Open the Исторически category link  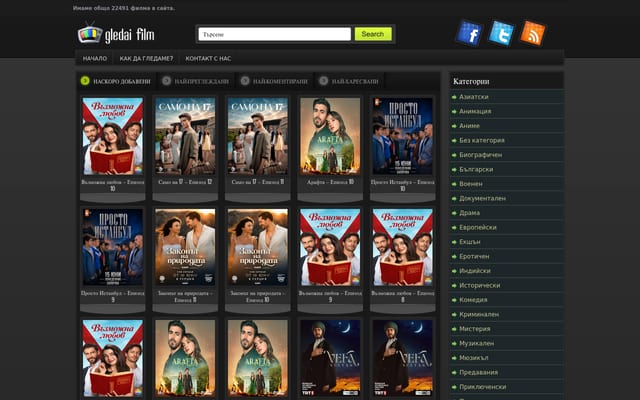click(x=480, y=285)
